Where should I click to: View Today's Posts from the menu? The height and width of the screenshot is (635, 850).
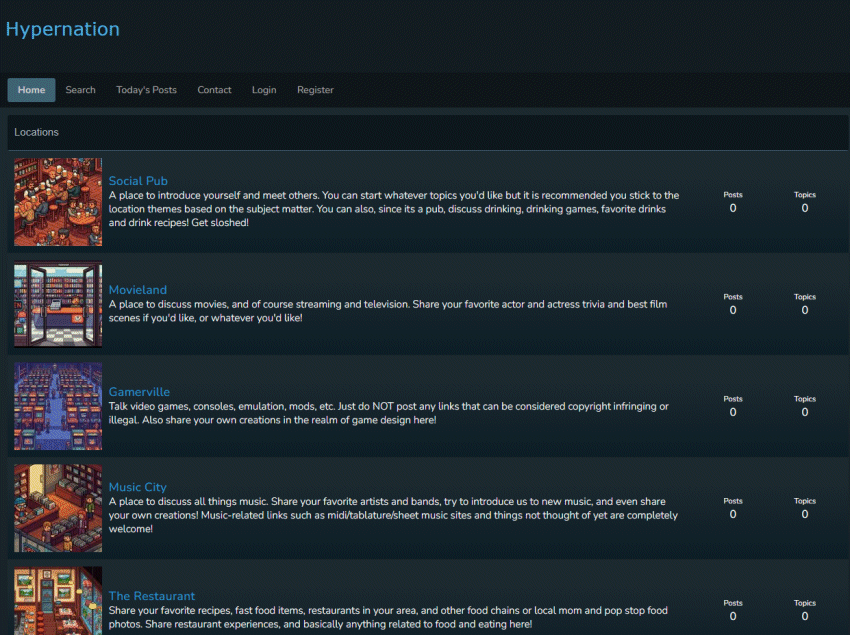tap(146, 90)
